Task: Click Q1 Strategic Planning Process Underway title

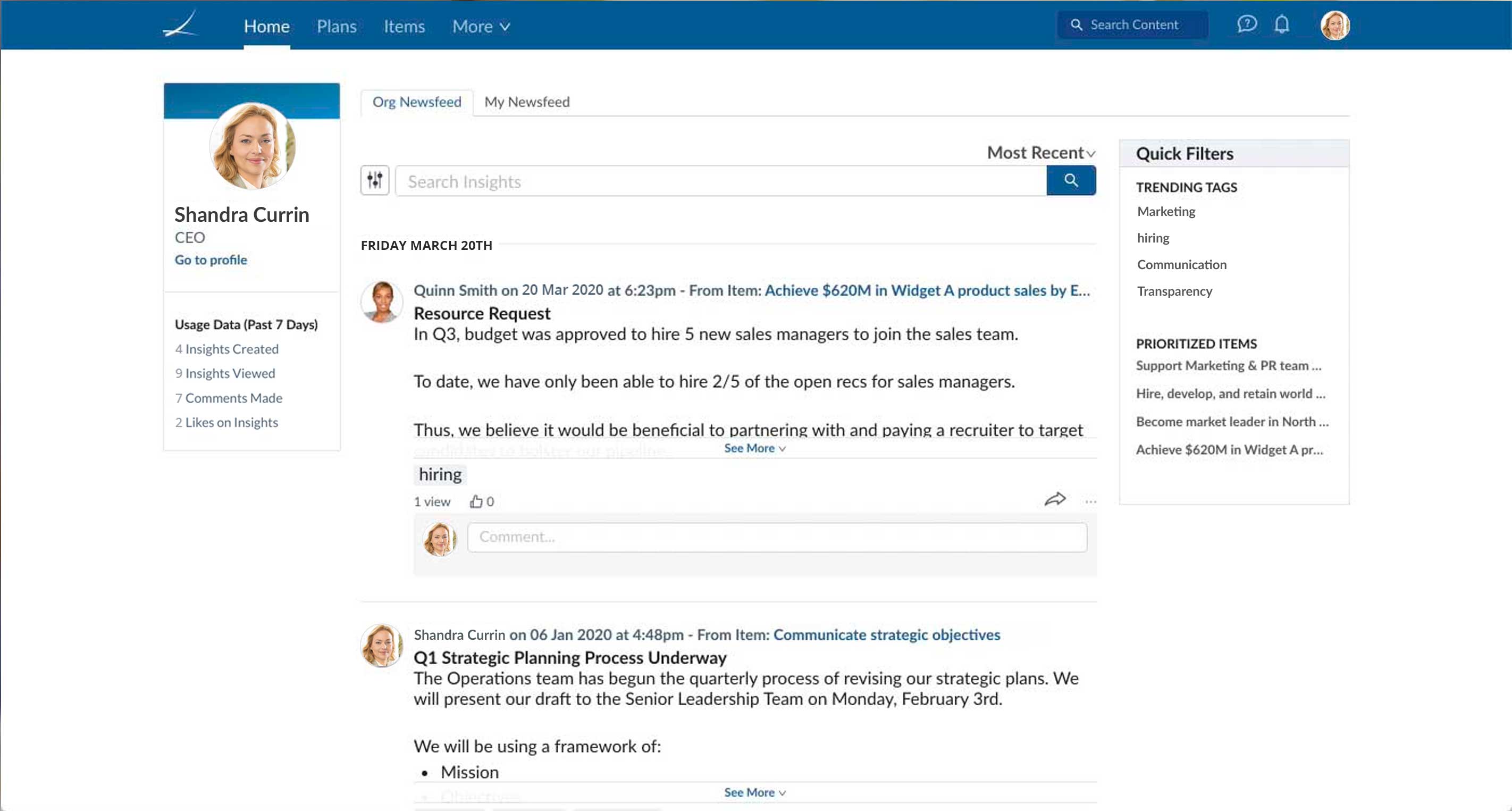Action: click(x=570, y=657)
